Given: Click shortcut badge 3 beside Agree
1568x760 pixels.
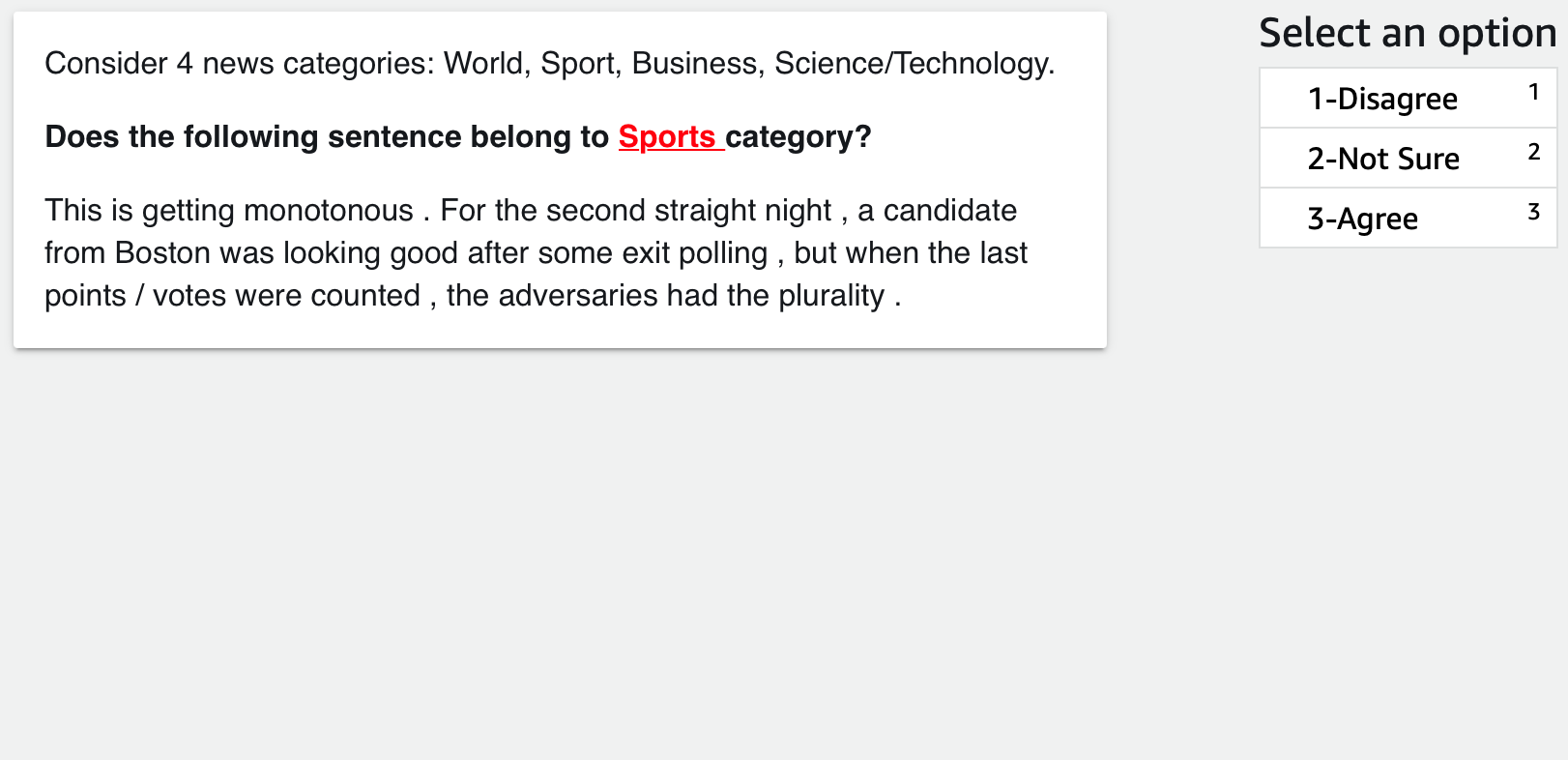Looking at the screenshot, I should click(x=1533, y=212).
